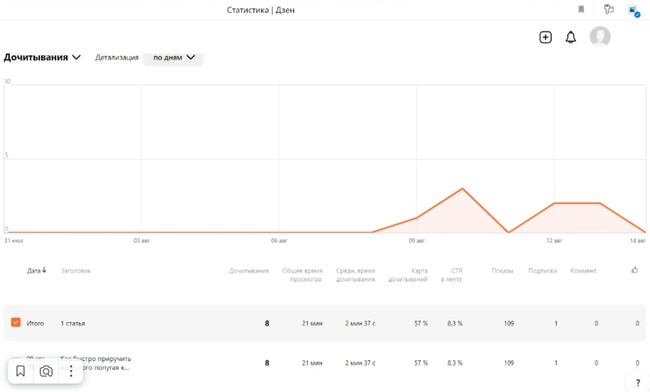The height and width of the screenshot is (392, 650).
Task: Open the article Как быстро приручить...
Action: pyautogui.click(x=96, y=363)
